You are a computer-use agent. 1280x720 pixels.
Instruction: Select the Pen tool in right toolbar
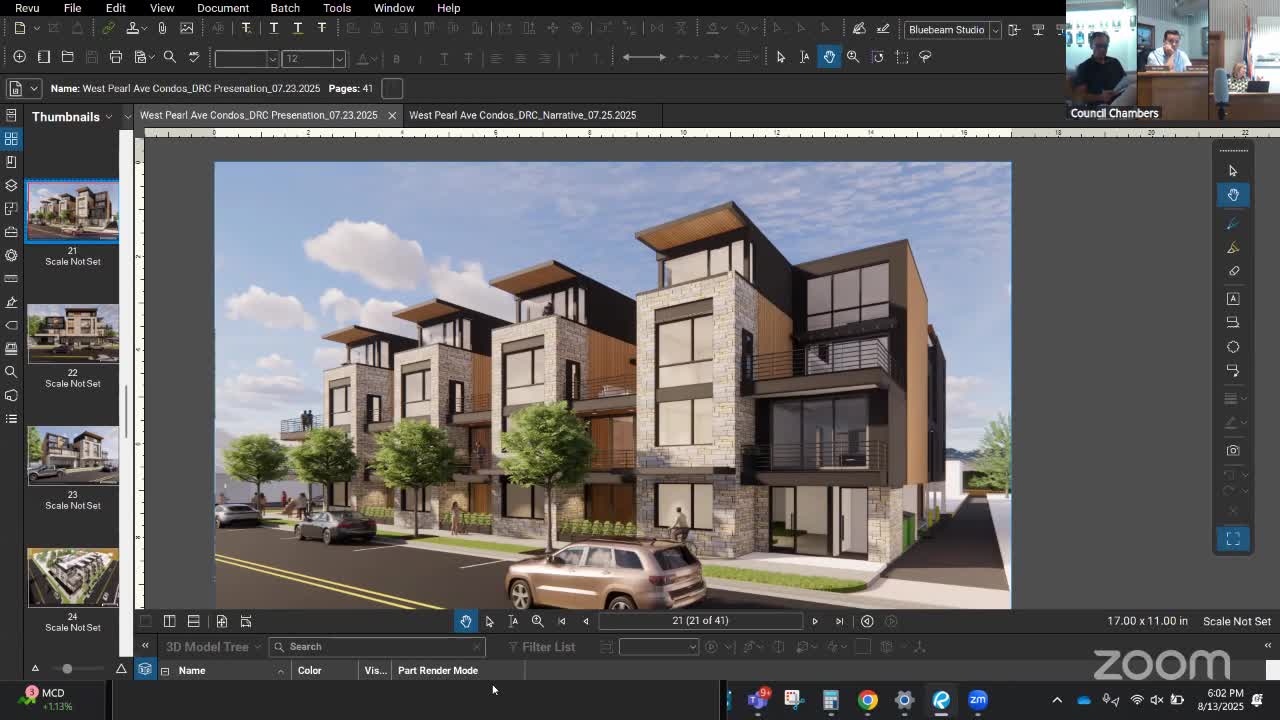click(1233, 223)
